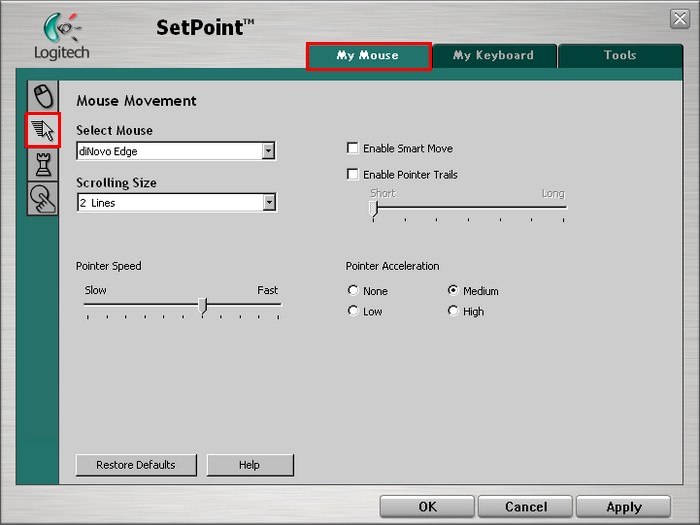Switch to the My Mouse tab

(369, 56)
